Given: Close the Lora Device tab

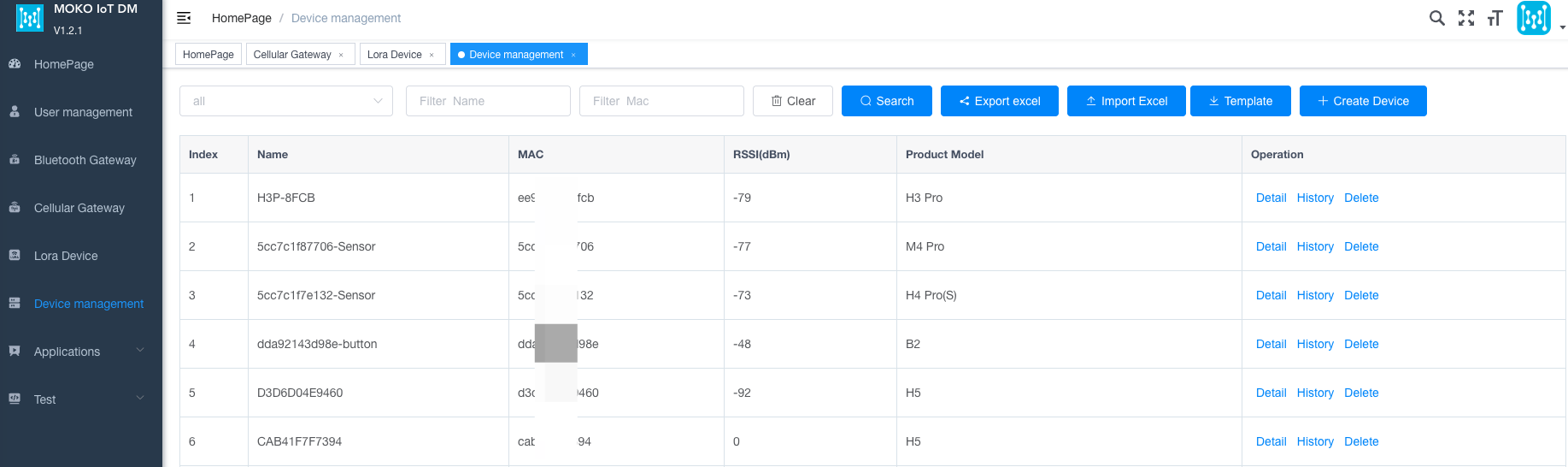Looking at the screenshot, I should 432,55.
